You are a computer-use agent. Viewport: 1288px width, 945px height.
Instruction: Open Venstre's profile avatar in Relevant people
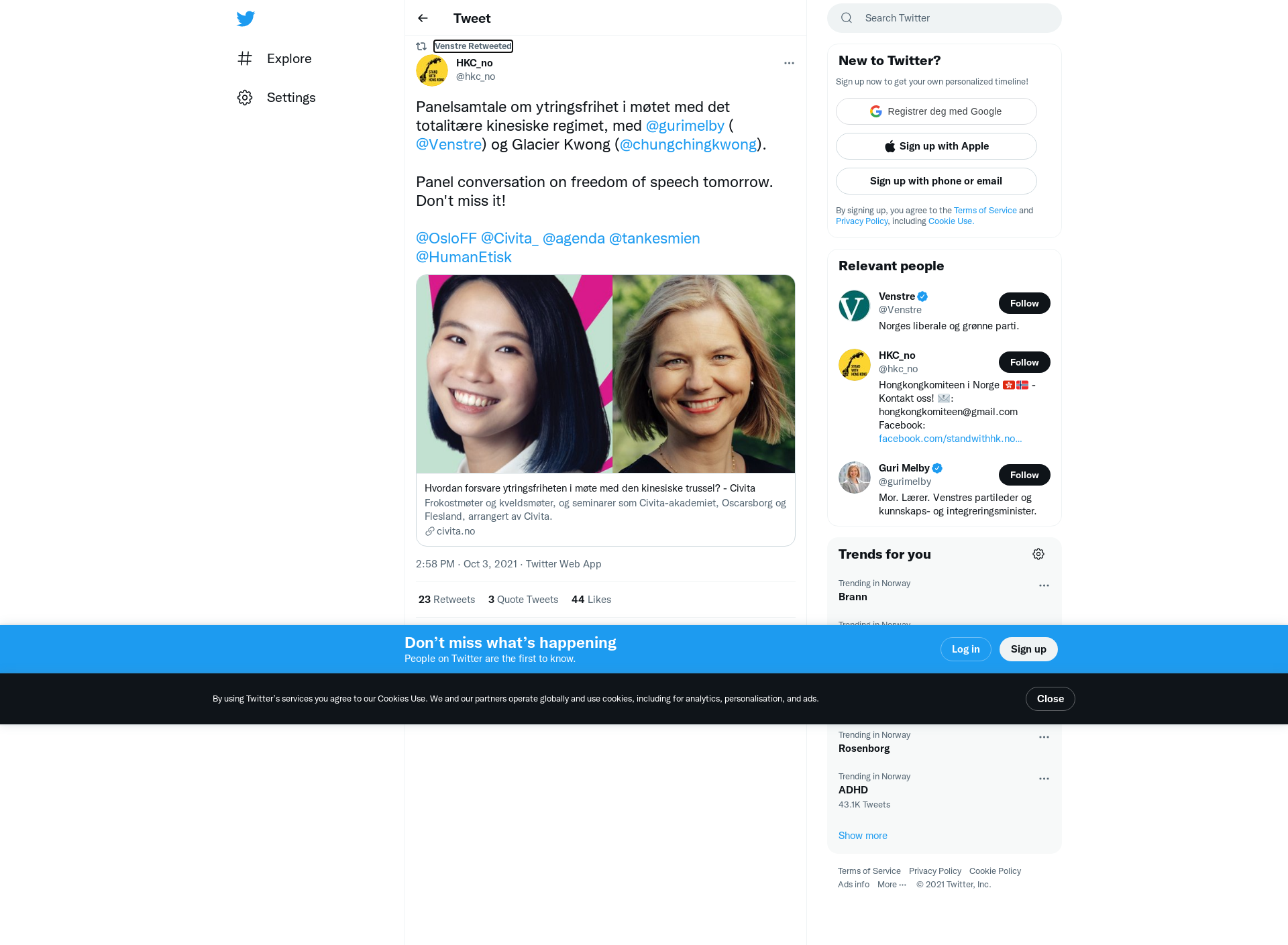855,306
